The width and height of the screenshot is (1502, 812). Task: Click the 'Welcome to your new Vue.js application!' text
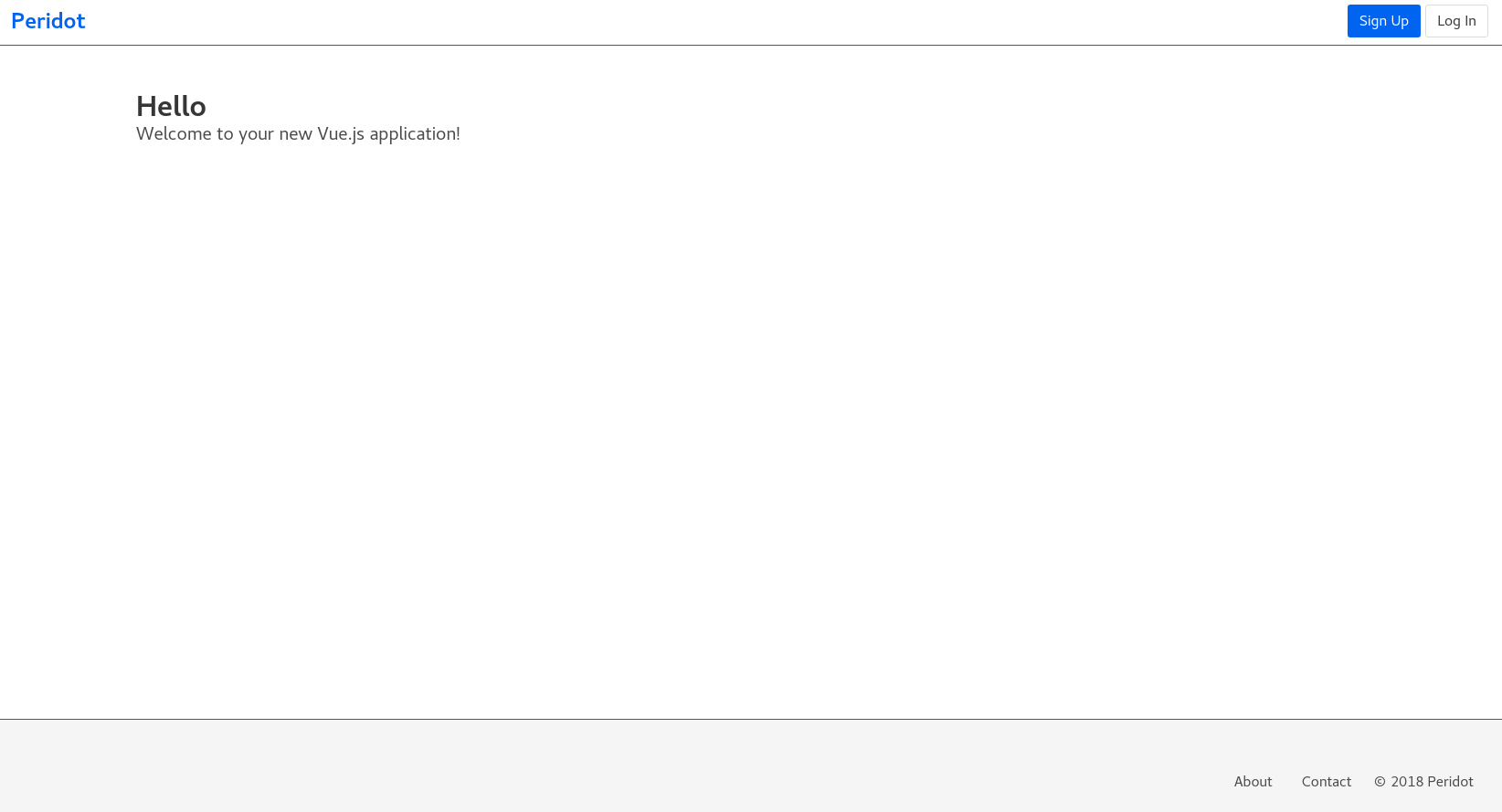(x=298, y=134)
